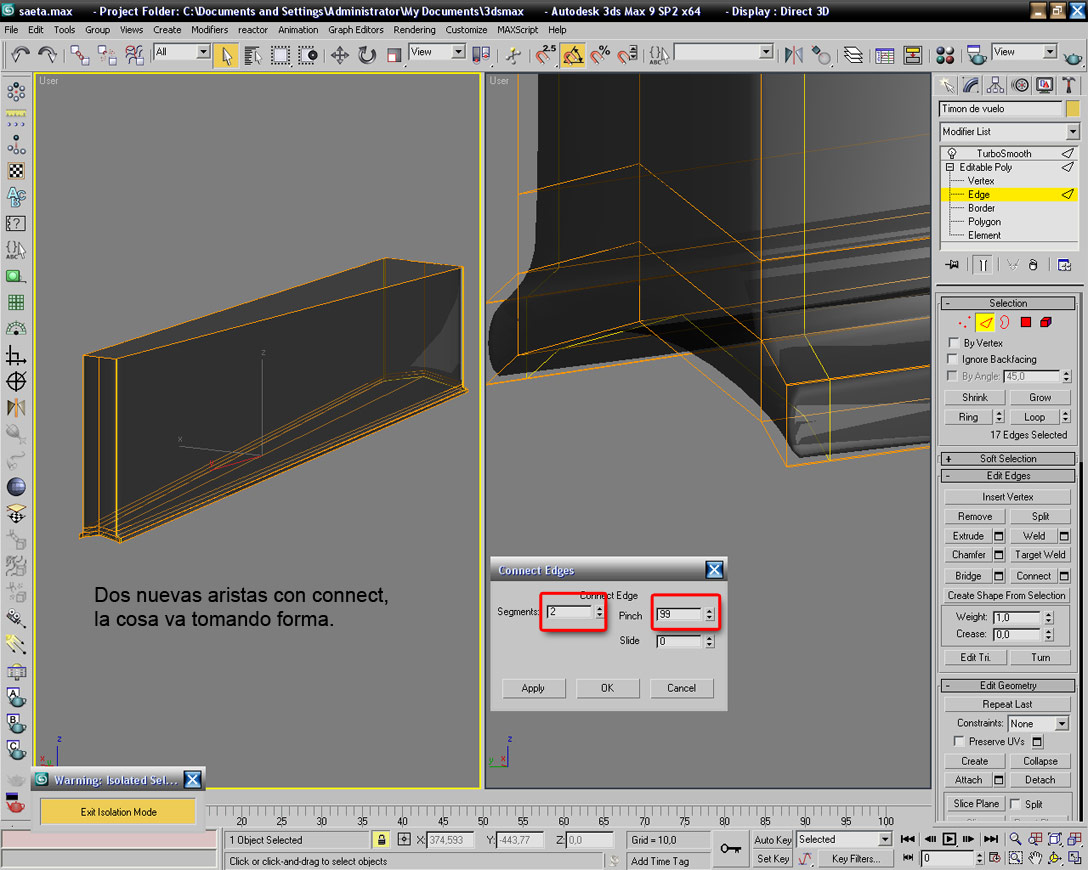Click the Quick Render teapot icon
The height and width of the screenshot is (870, 1088).
1073,57
